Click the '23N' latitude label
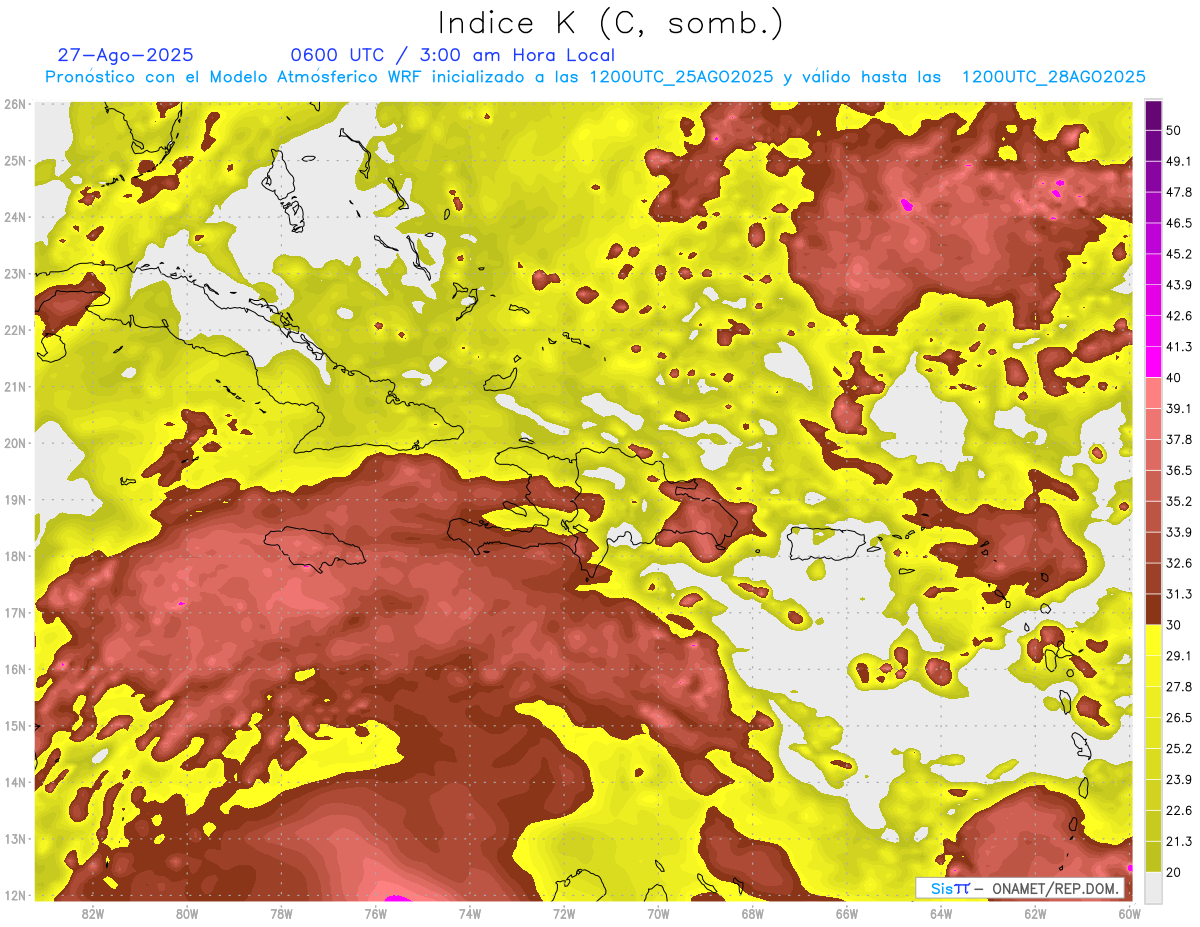The width and height of the screenshot is (1200, 927). coord(15,274)
